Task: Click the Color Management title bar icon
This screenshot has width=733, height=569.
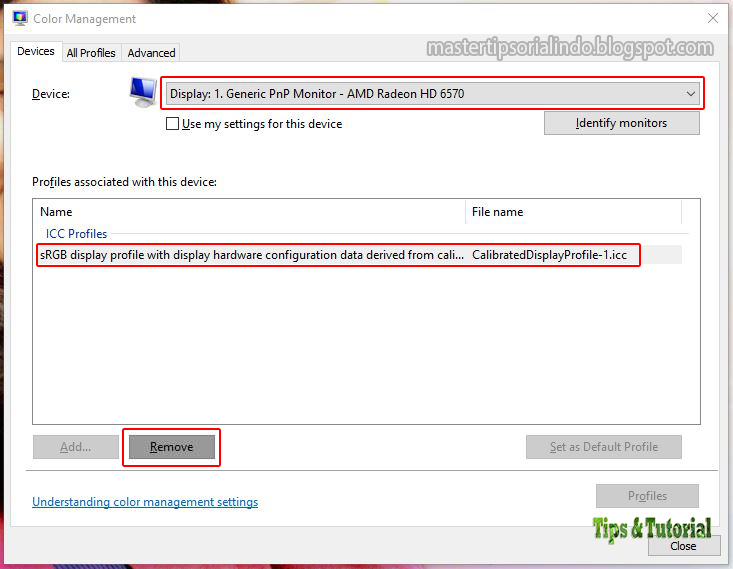Action: click(x=20, y=18)
